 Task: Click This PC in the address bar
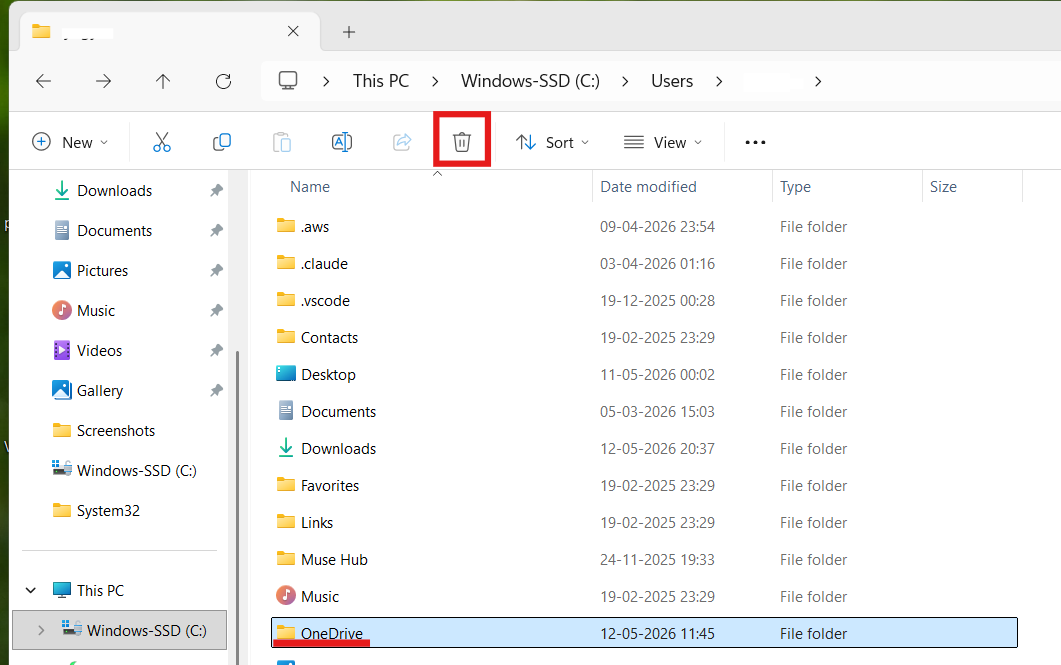pos(381,81)
